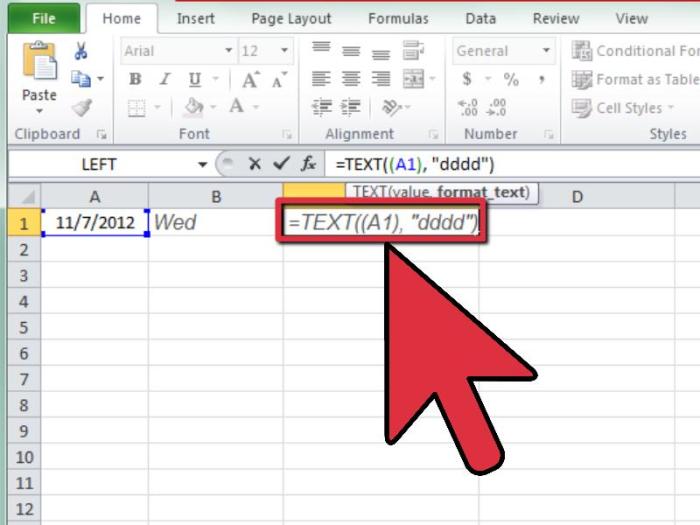Open Insert Function fx dialog
The height and width of the screenshot is (525, 700).
308,164
